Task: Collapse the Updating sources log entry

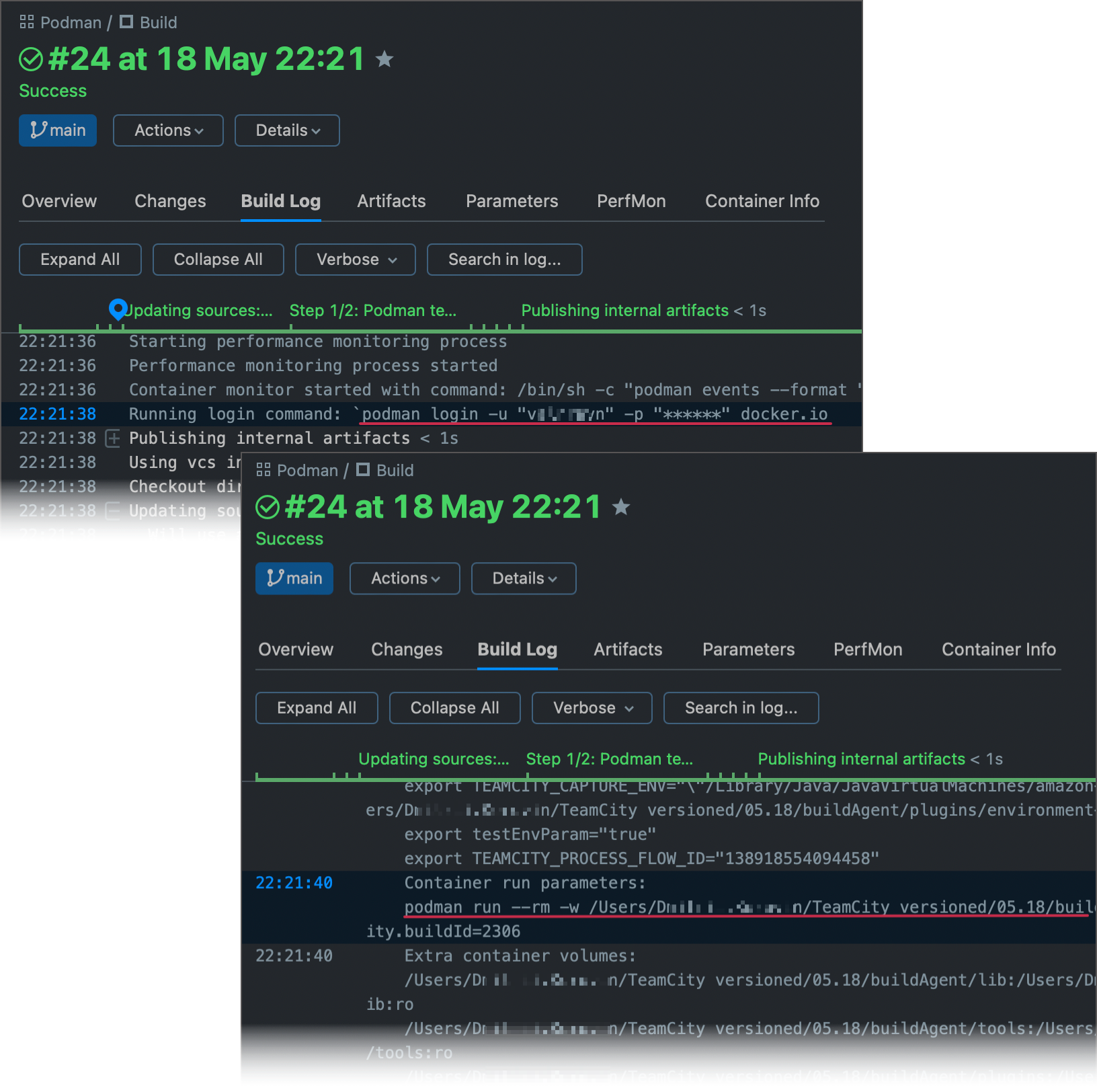Action: point(112,511)
